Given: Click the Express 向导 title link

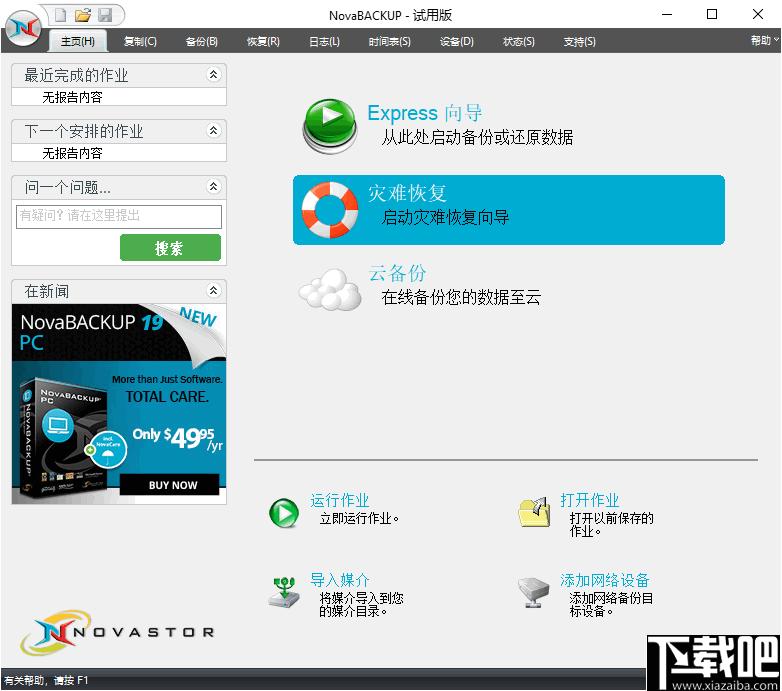Looking at the screenshot, I should coord(424,113).
